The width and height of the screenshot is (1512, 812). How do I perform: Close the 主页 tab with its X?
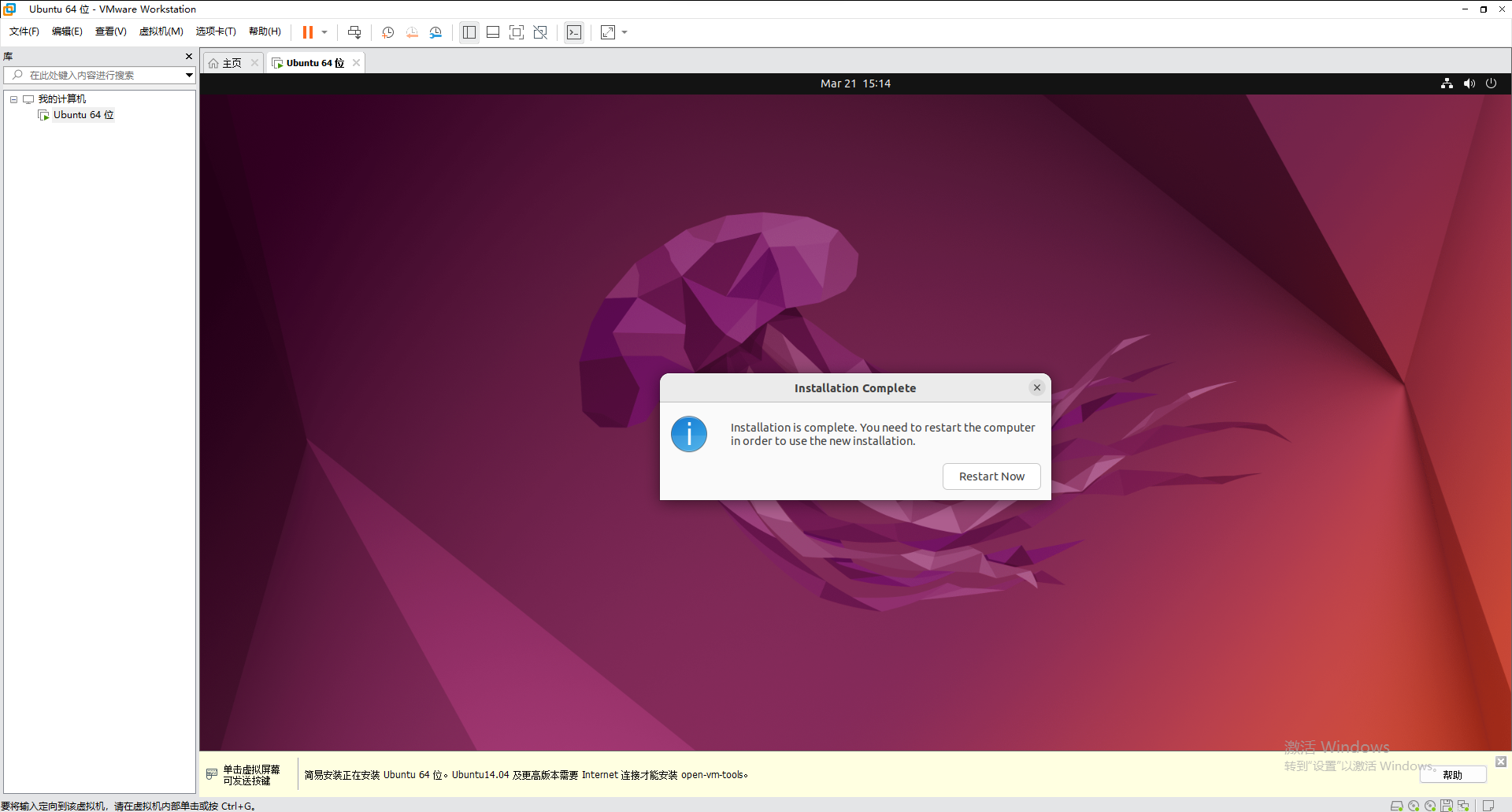click(x=254, y=63)
